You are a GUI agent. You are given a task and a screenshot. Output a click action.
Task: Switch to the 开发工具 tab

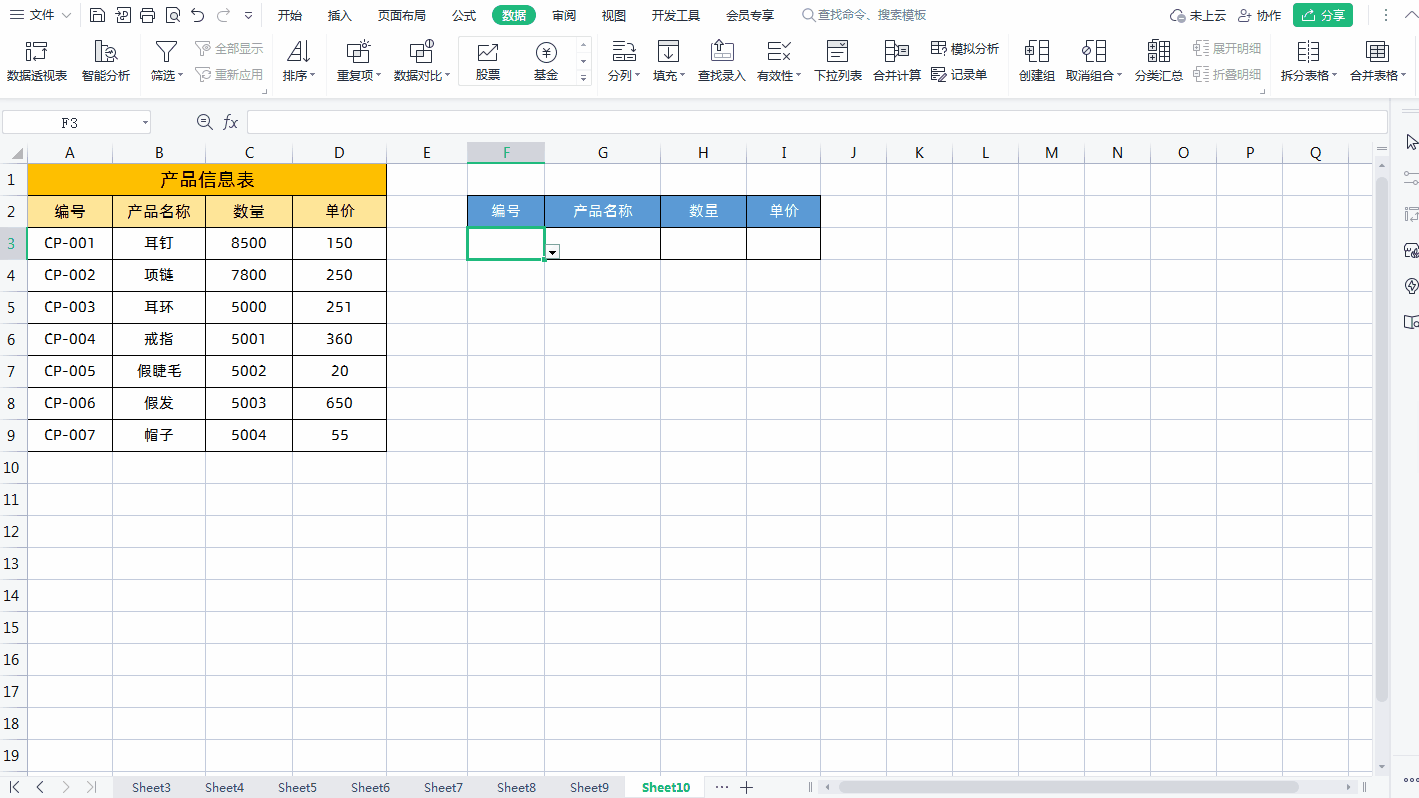point(676,15)
